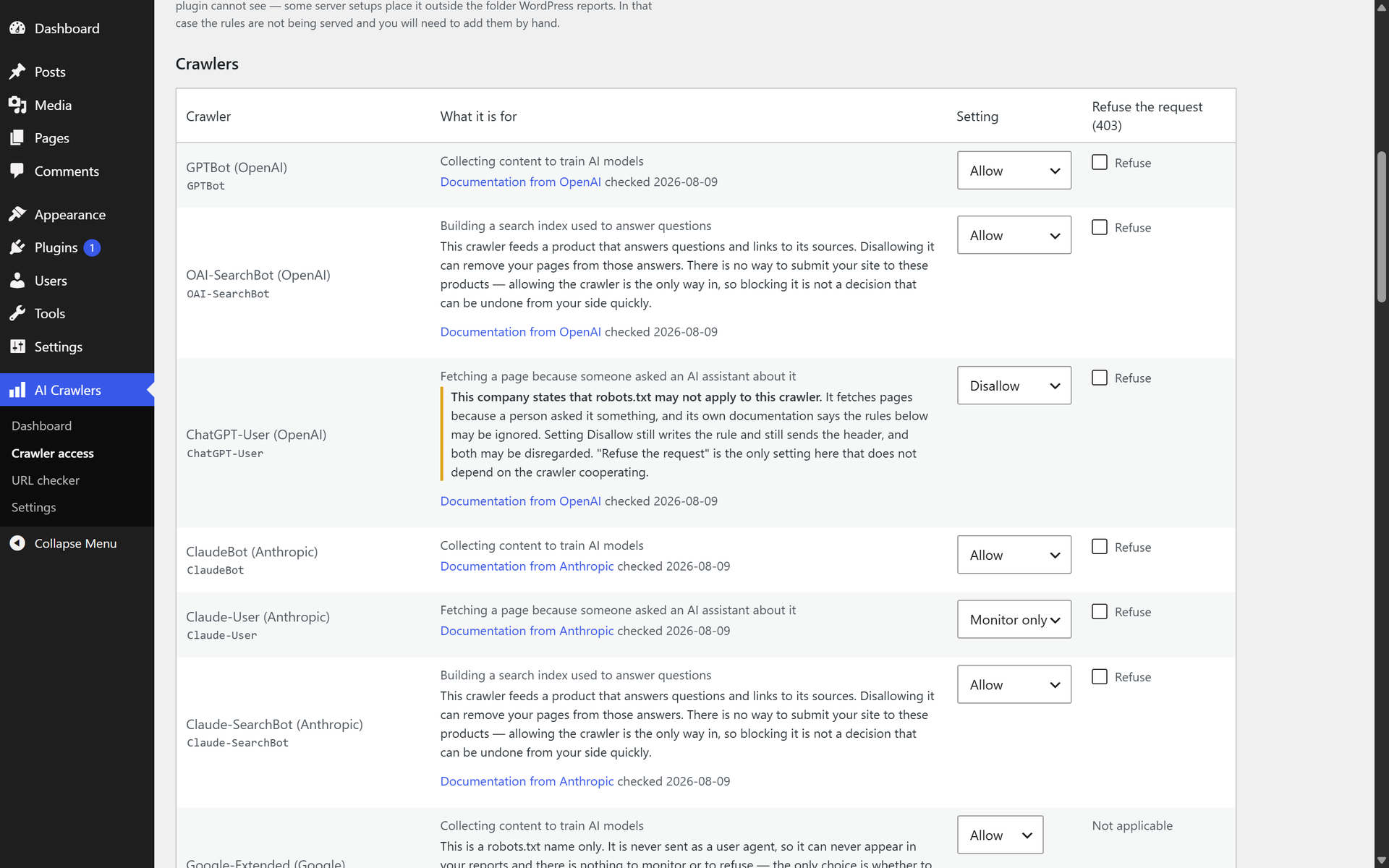This screenshot has height=868, width=1389.
Task: Click the 'ChatGPT-User (OpenAI)' crawler name
Action: click(256, 434)
